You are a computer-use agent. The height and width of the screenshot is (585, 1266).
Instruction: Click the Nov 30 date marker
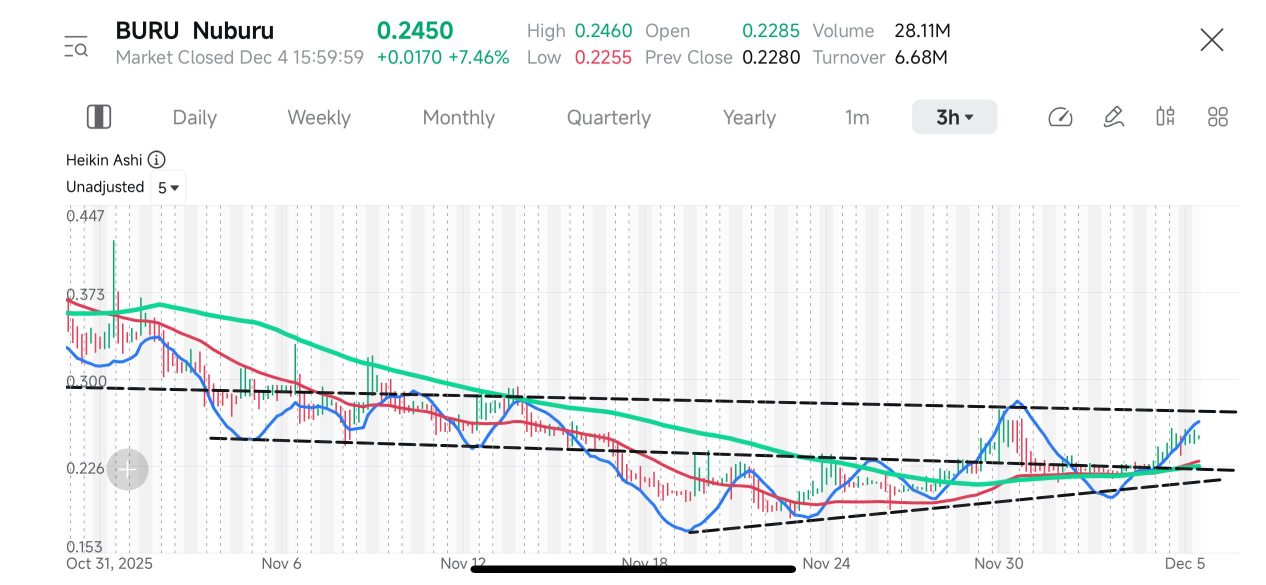(x=1000, y=563)
